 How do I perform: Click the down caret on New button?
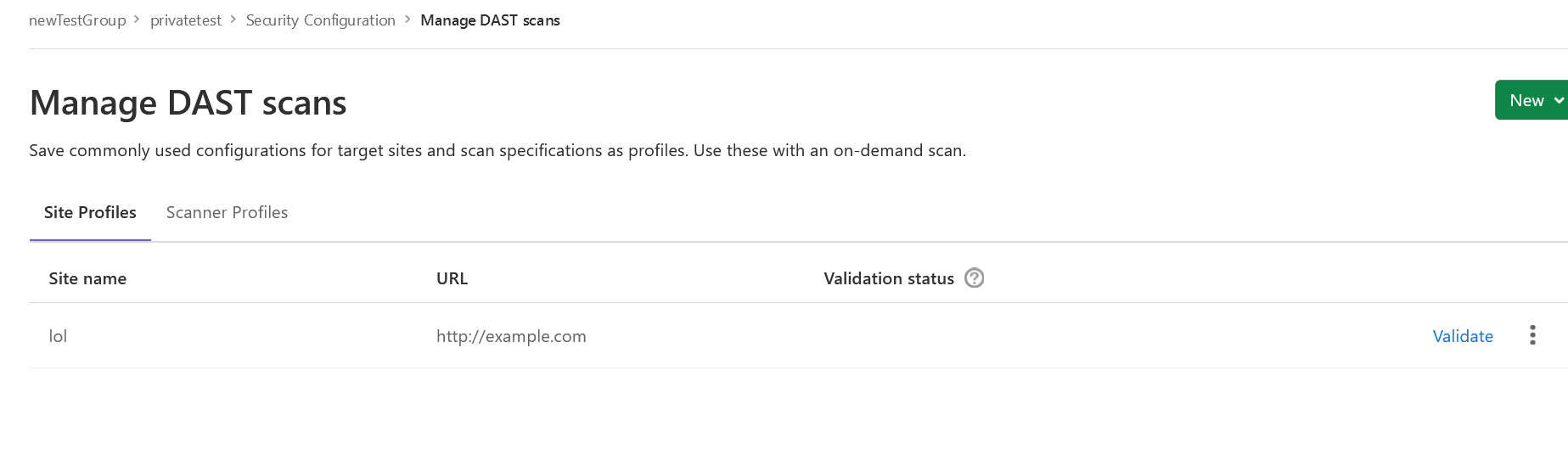(1559, 100)
